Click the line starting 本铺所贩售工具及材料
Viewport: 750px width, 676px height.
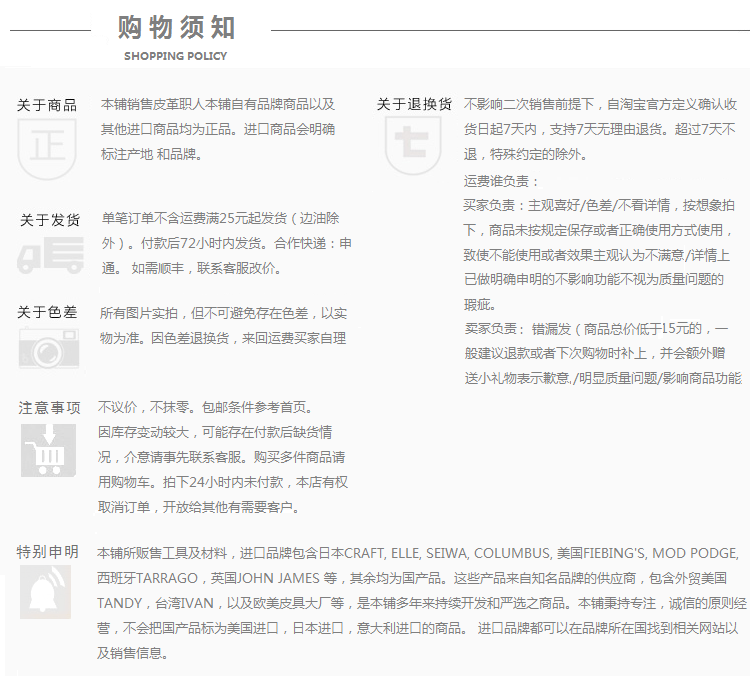tap(418, 554)
